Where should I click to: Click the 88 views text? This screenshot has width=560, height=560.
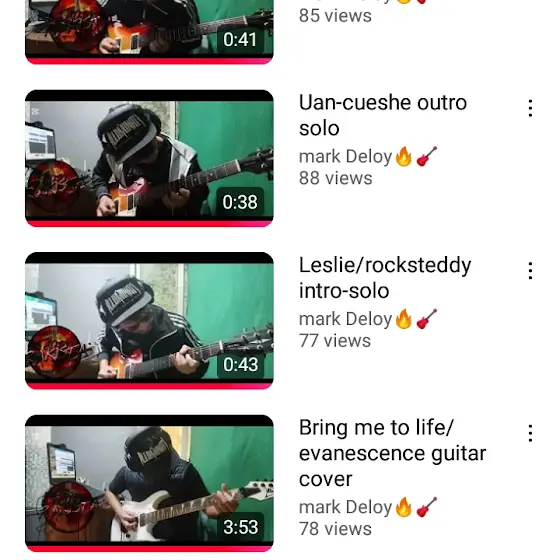click(336, 178)
